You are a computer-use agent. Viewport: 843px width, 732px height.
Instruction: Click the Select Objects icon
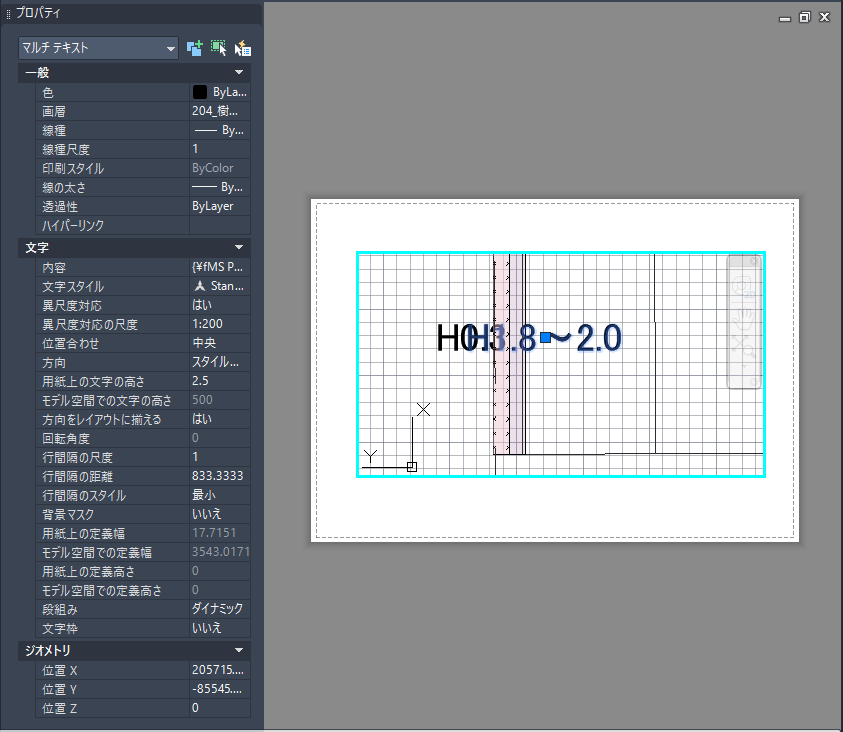218,47
